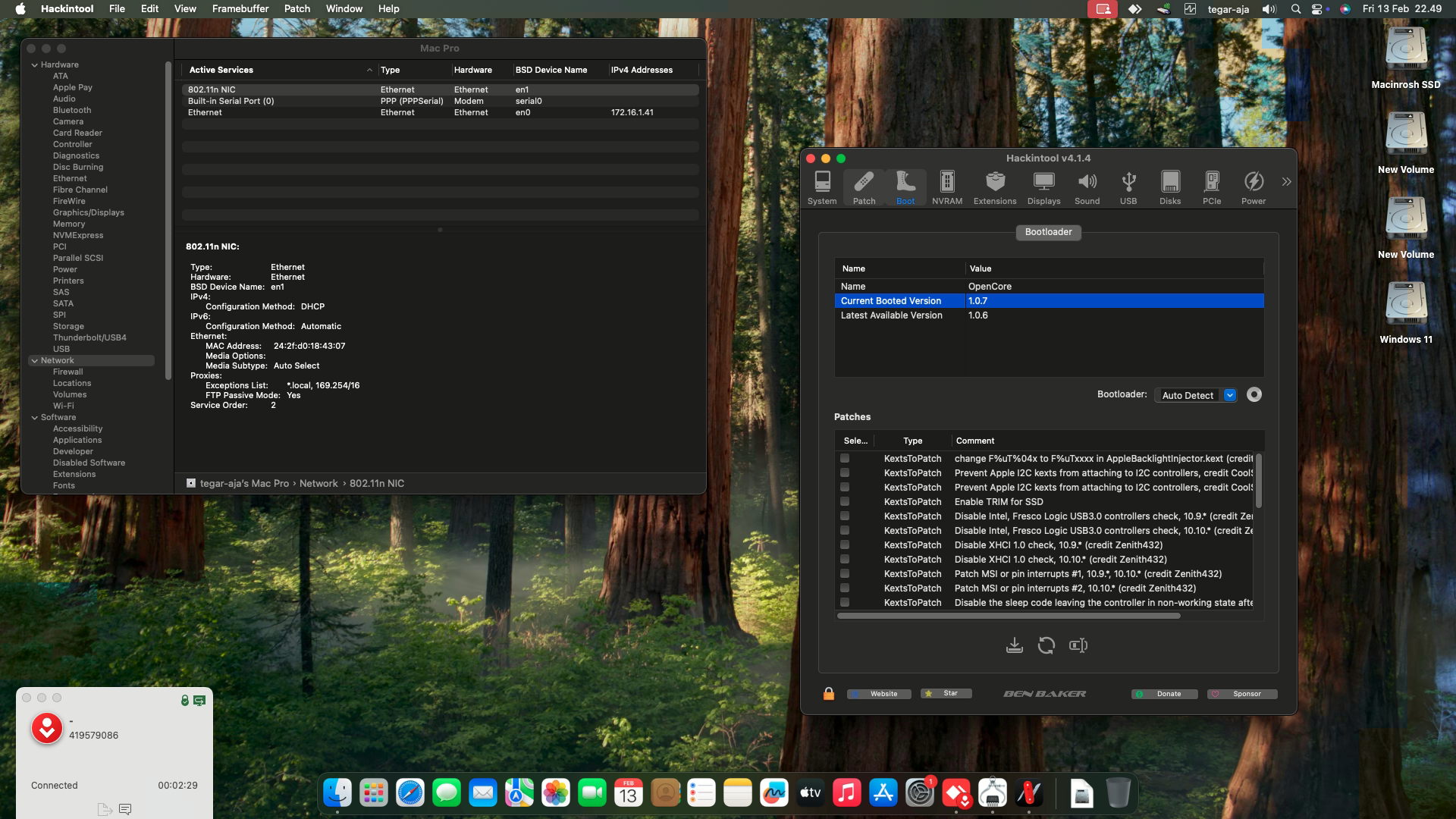Check Patch MSI or pin interrupts #1
The width and height of the screenshot is (1456, 819).
[845, 573]
